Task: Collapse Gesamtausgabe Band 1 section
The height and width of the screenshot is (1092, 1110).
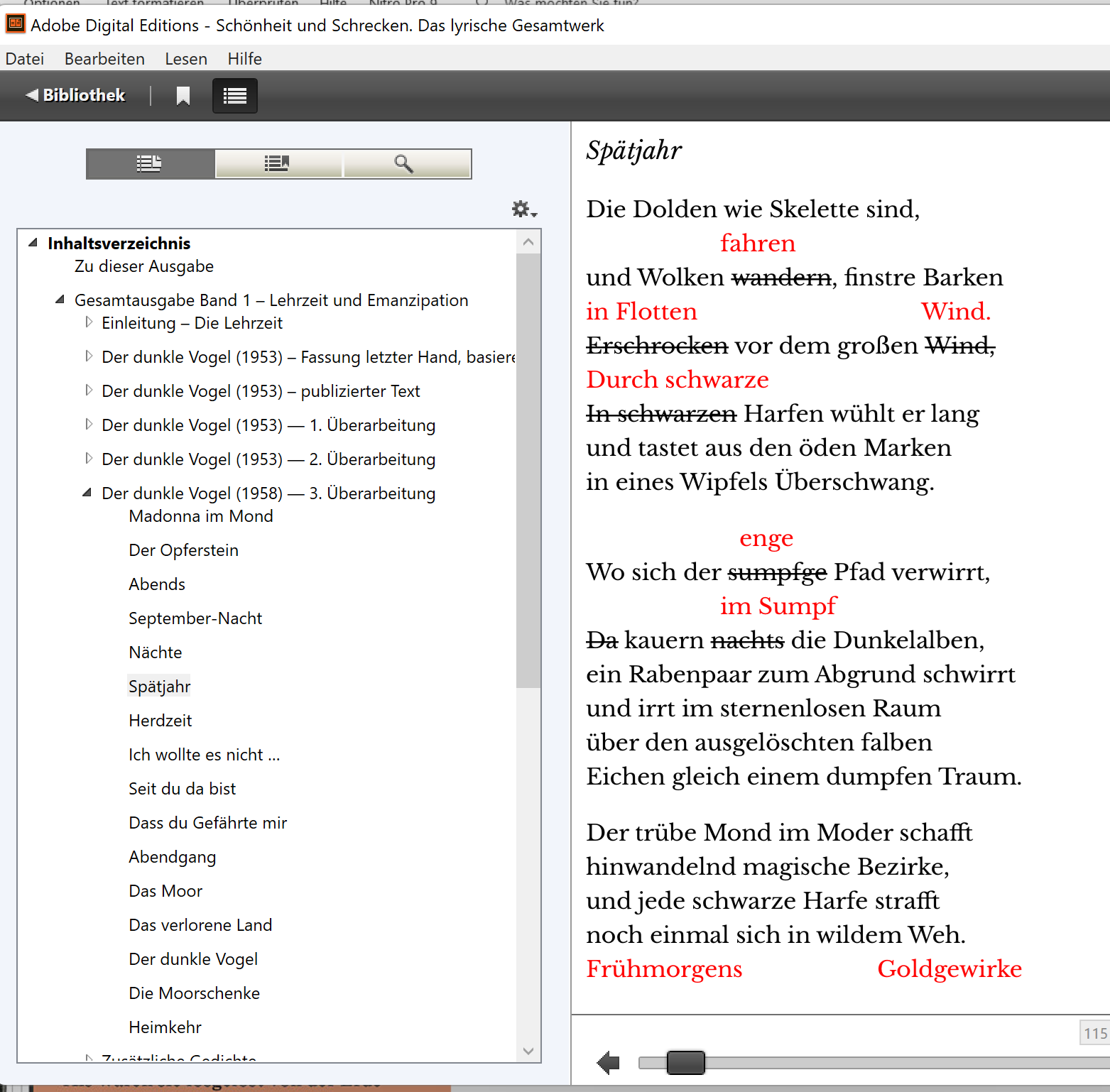Action: [x=60, y=300]
